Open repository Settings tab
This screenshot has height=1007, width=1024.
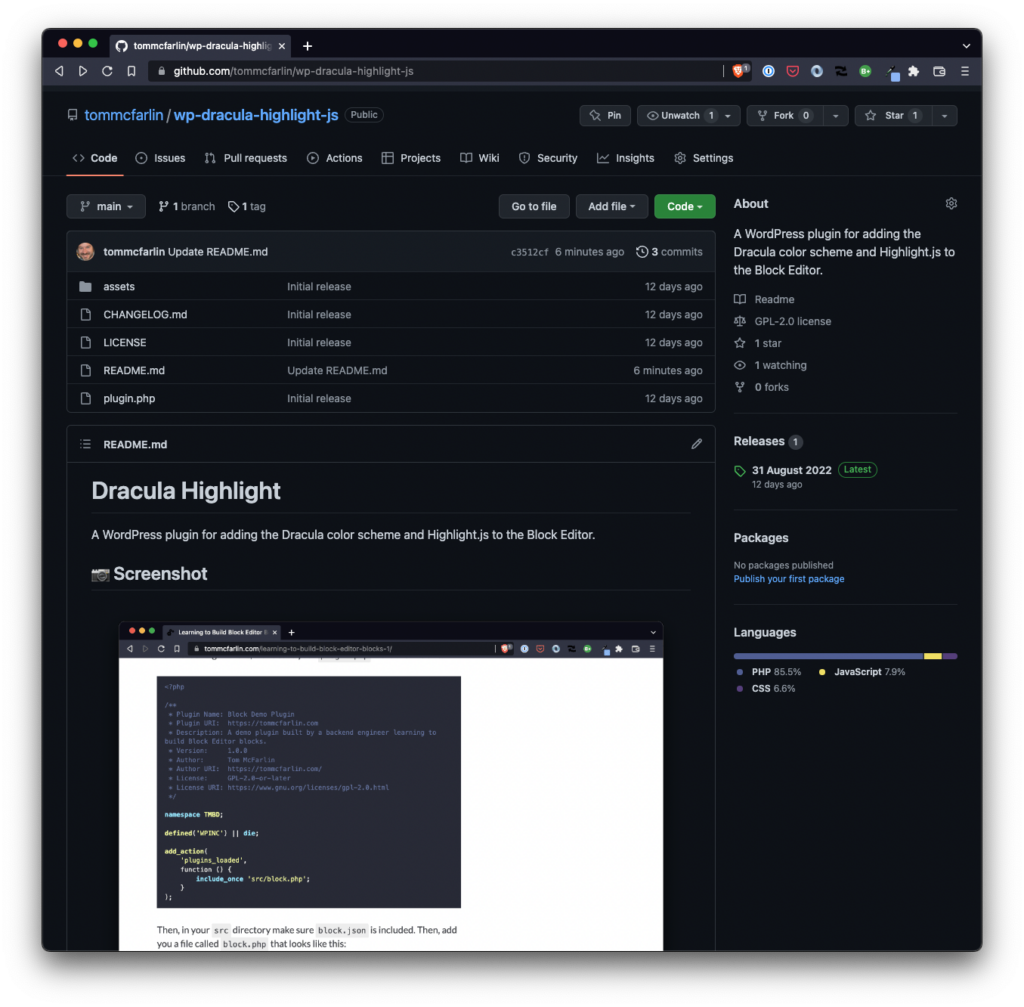point(703,158)
